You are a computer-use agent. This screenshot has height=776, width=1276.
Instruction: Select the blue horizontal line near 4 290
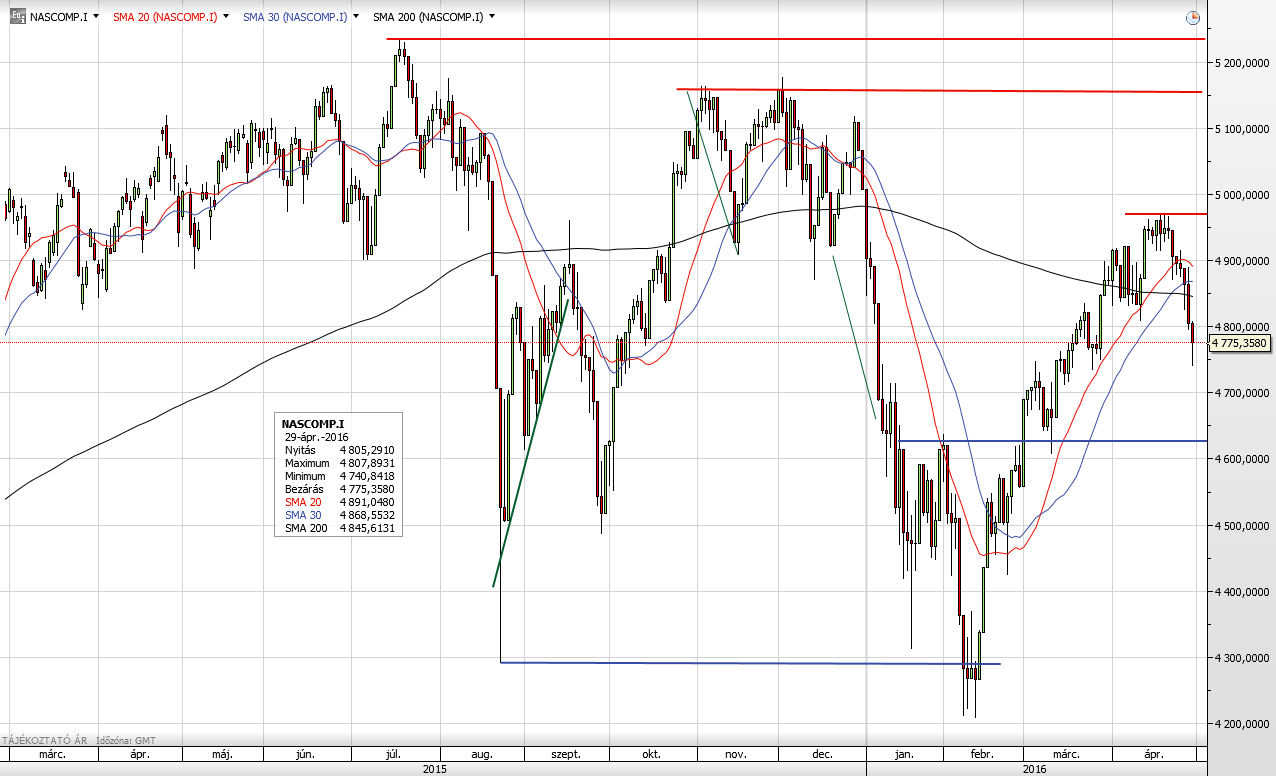pyautogui.click(x=750, y=663)
